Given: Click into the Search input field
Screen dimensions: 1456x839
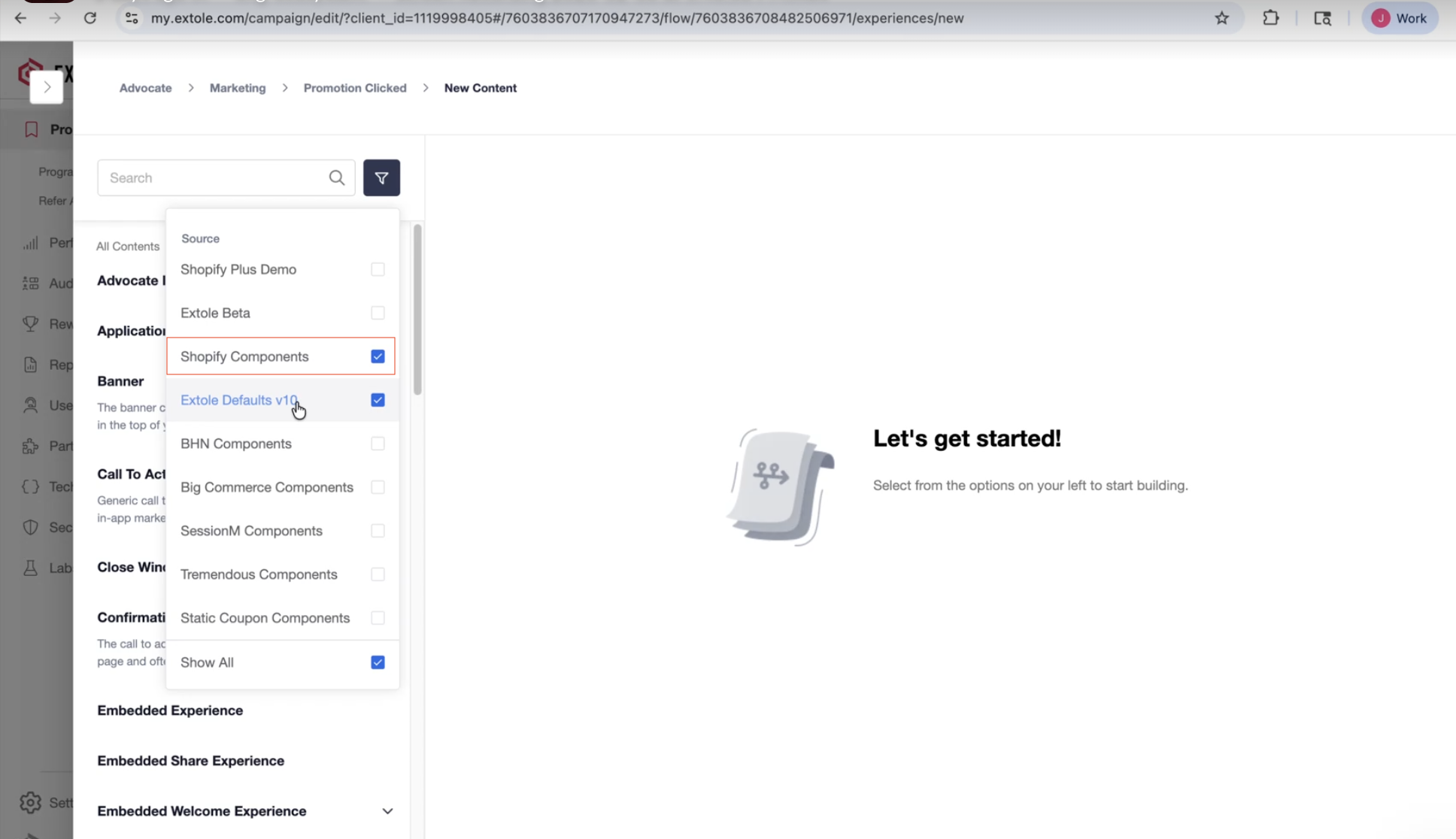Looking at the screenshot, I should 214,178.
